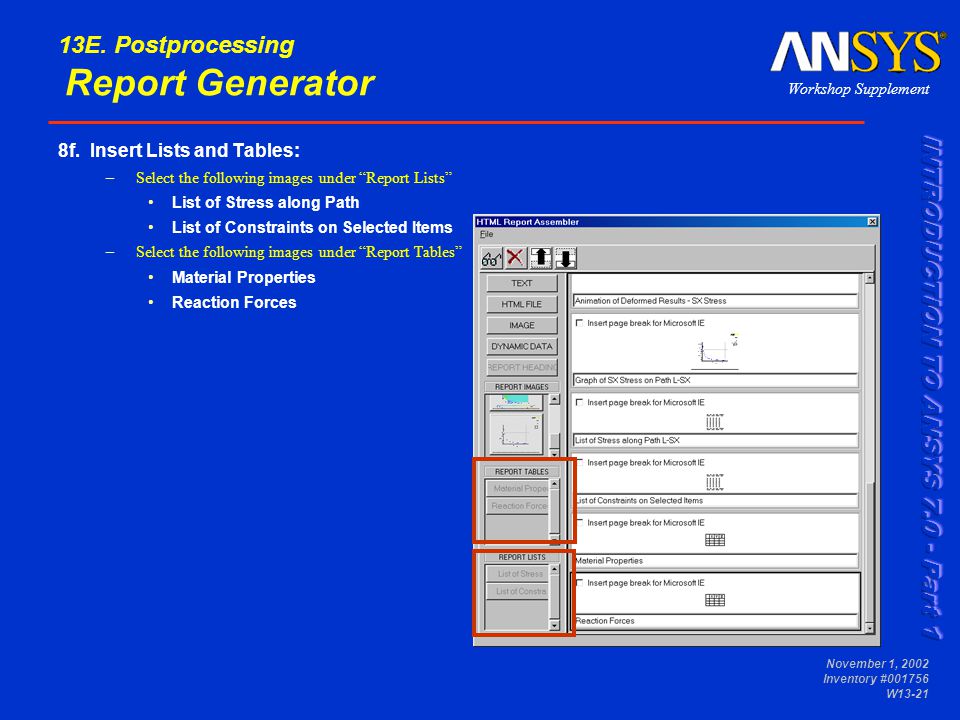Check page break box above List of Constraints
This screenshot has height=720, width=960.
point(579,462)
